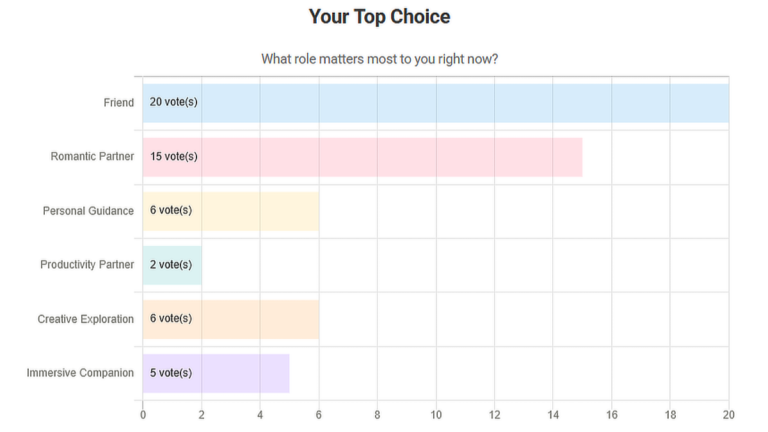Click the purple Immersive Companion bar
Viewport: 768px width, 432px height.
216,373
